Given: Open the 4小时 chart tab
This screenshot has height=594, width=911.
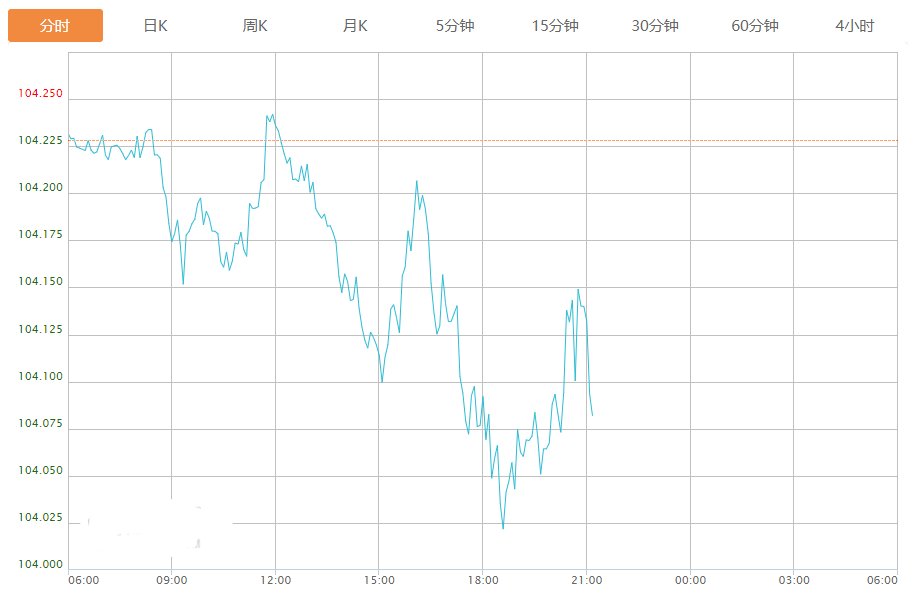Looking at the screenshot, I should (x=855, y=26).
